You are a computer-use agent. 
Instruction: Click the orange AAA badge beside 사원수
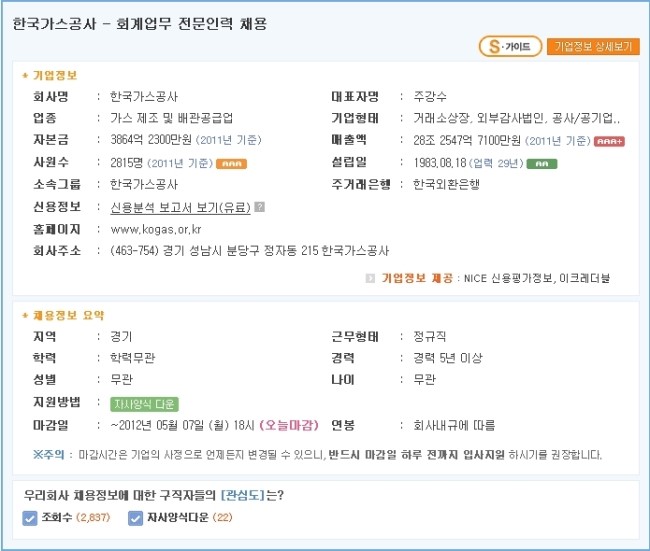231,164
